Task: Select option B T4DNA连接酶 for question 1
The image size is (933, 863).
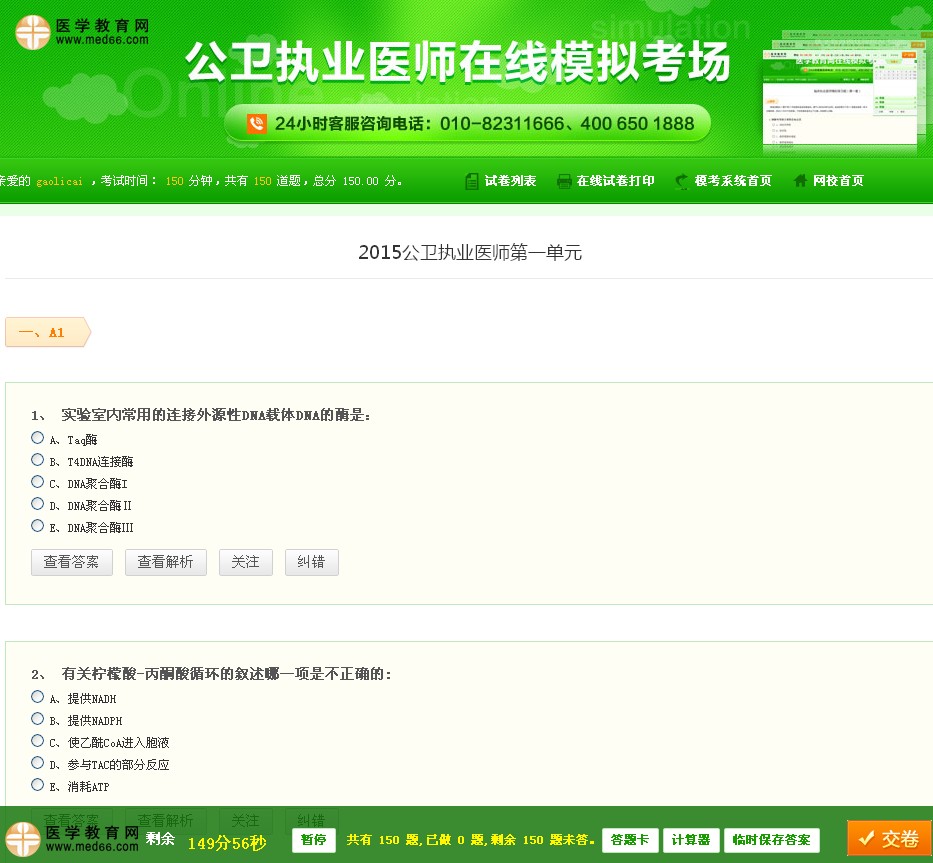Action: pyautogui.click(x=37, y=459)
